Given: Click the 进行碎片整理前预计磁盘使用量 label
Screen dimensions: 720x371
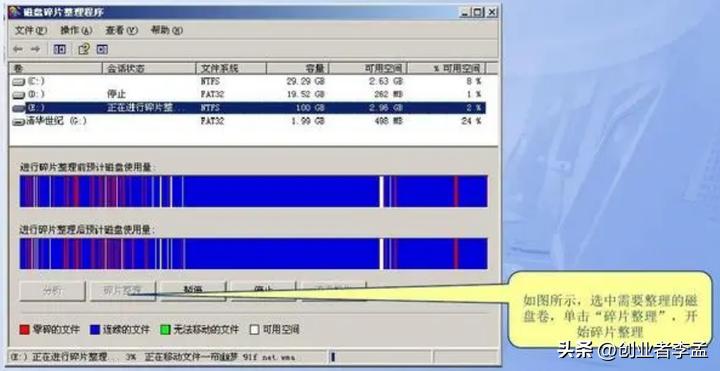Looking at the screenshot, I should pos(87,168).
